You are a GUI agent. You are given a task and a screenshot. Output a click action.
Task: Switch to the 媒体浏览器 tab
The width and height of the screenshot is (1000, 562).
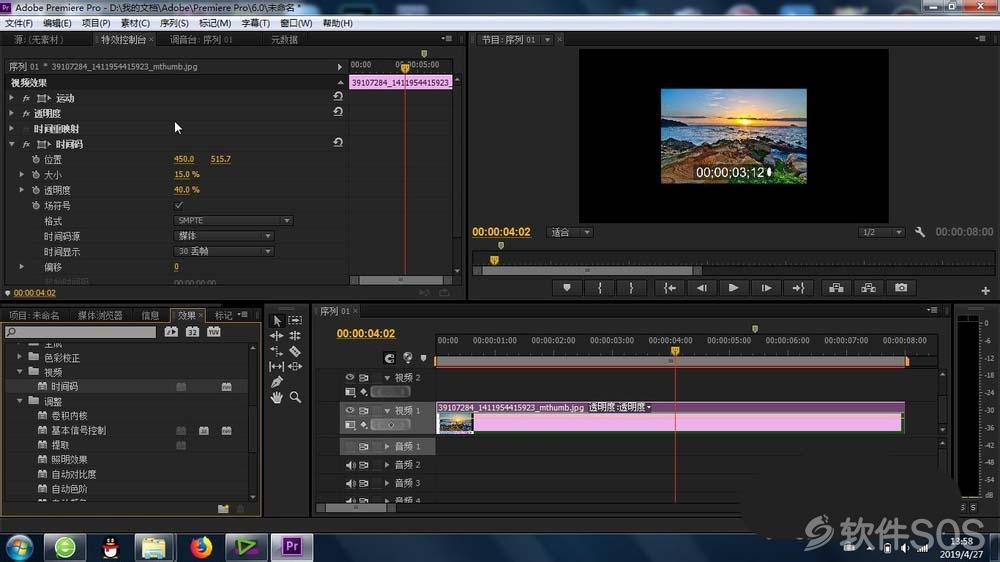pos(100,315)
